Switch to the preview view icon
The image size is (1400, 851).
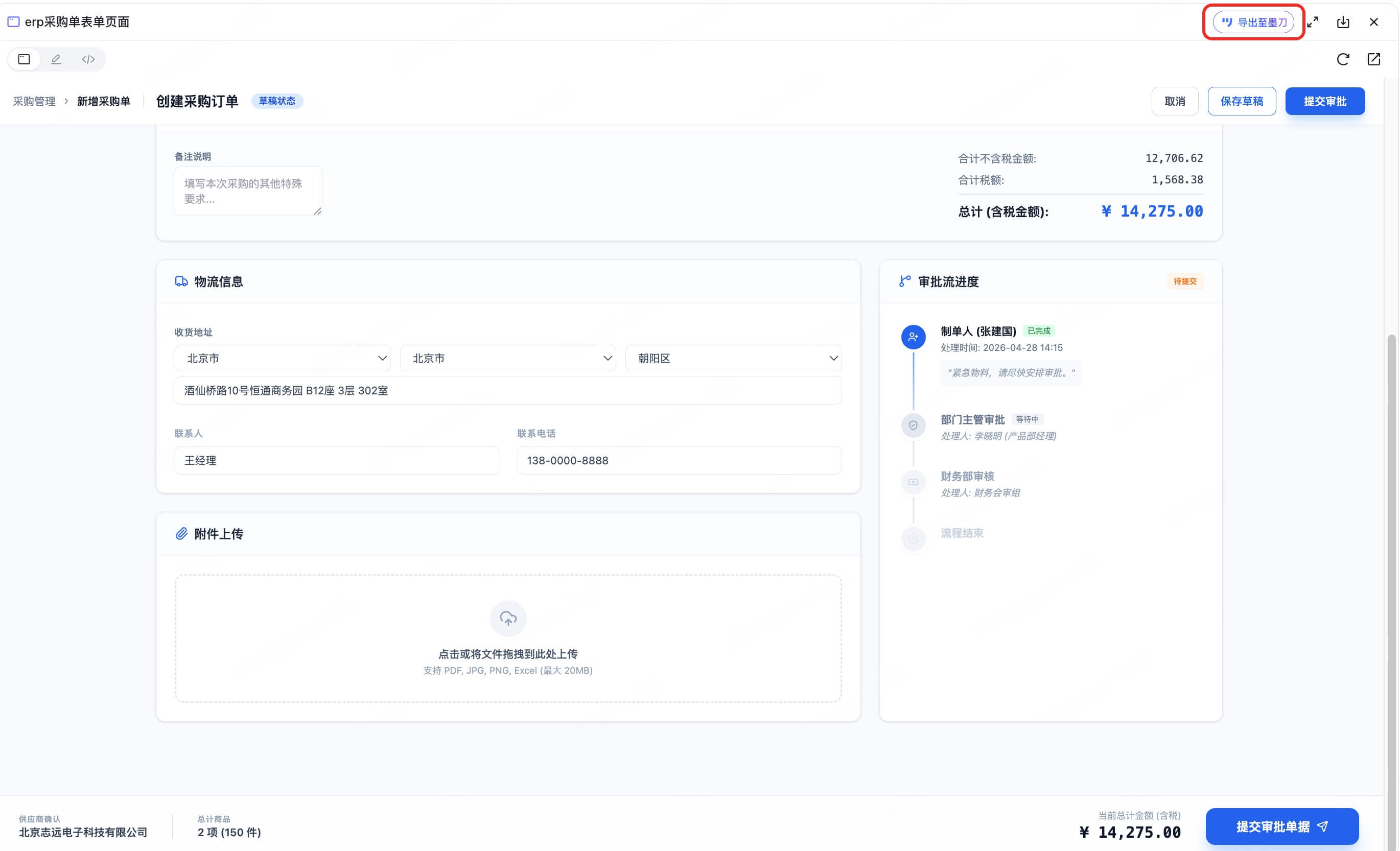tap(24, 59)
